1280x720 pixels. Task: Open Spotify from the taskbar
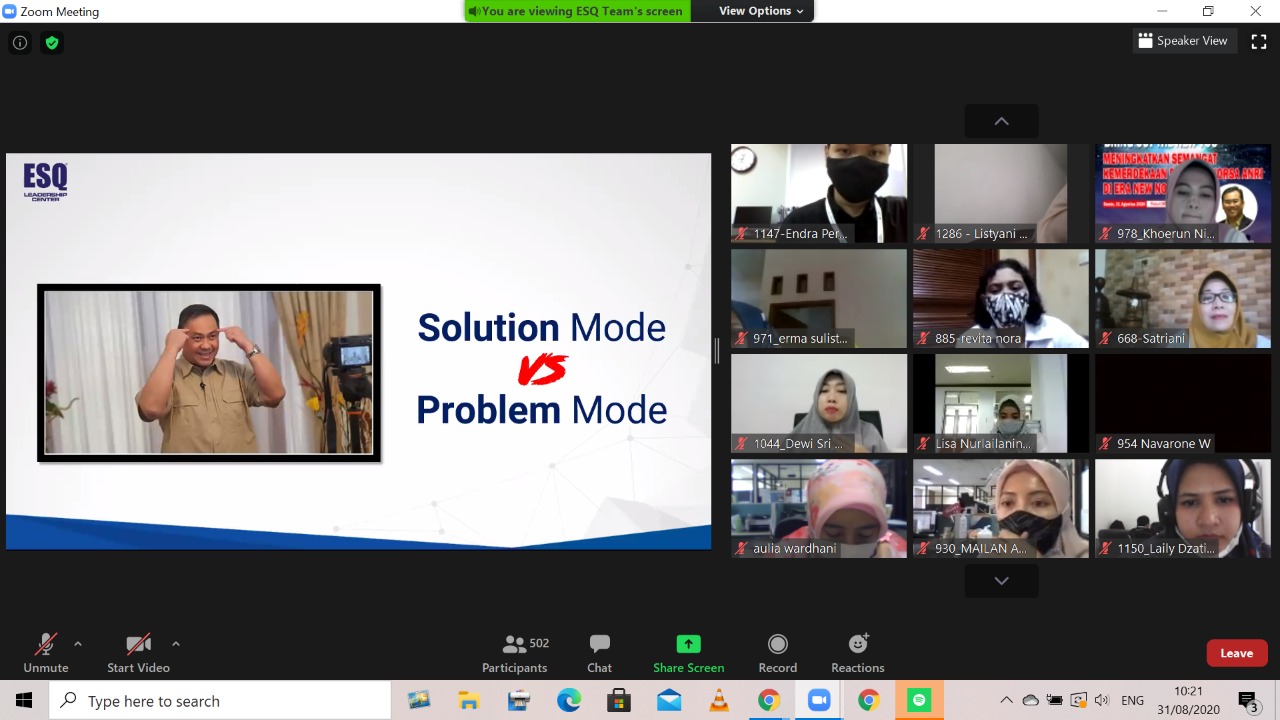click(919, 701)
